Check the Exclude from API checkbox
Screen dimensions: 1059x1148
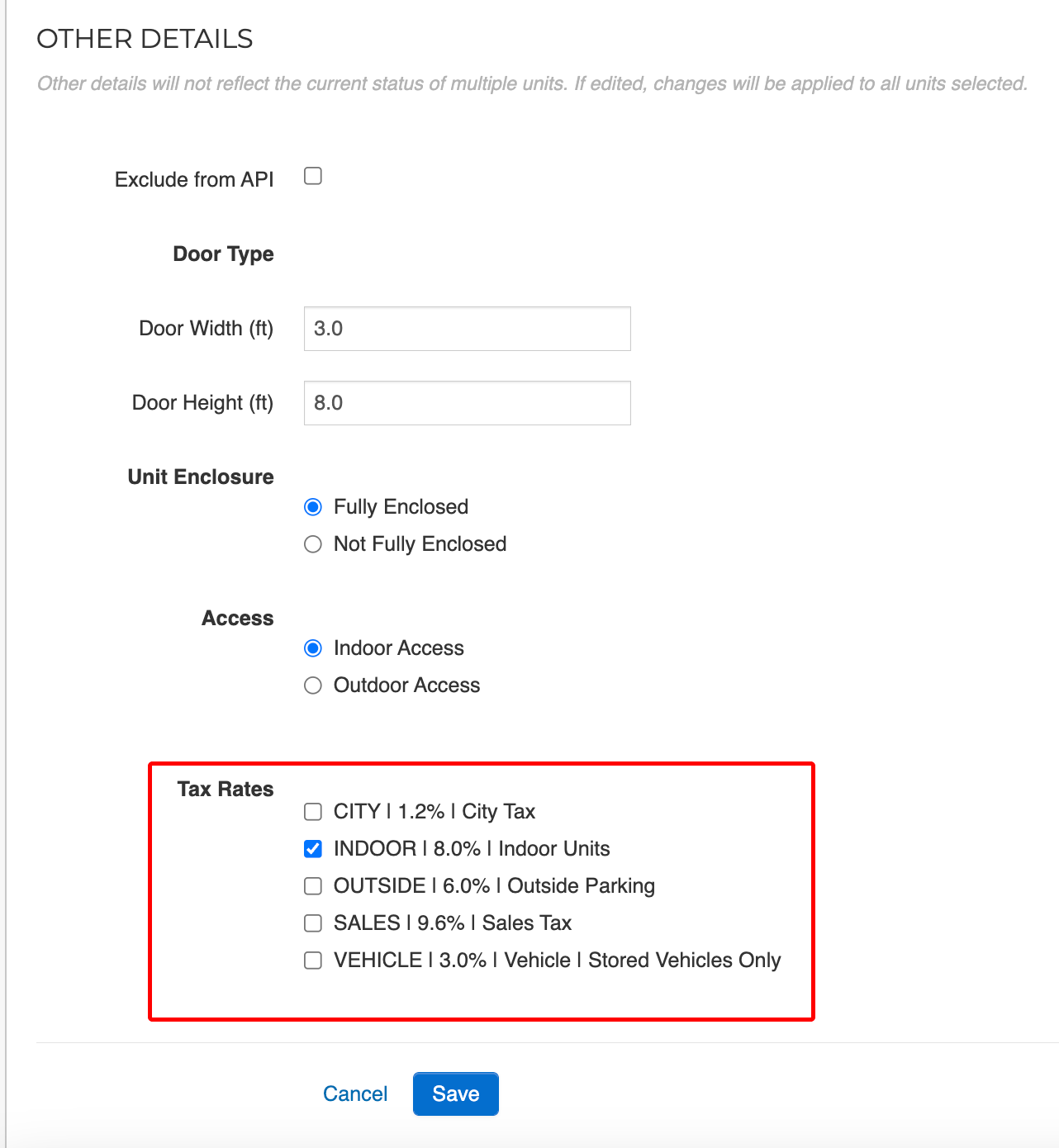pyautogui.click(x=313, y=176)
